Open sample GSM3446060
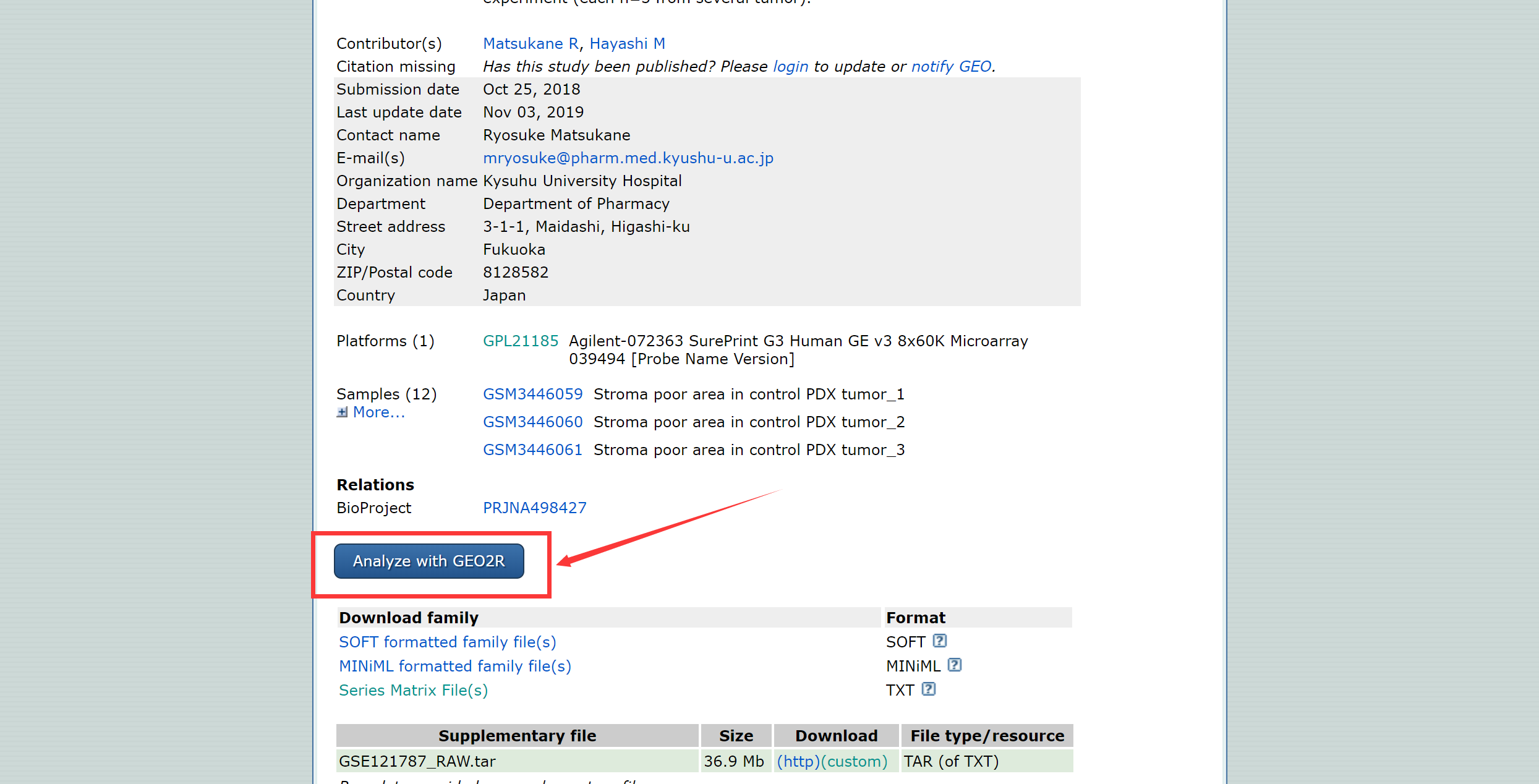This screenshot has width=1539, height=784. (x=532, y=422)
